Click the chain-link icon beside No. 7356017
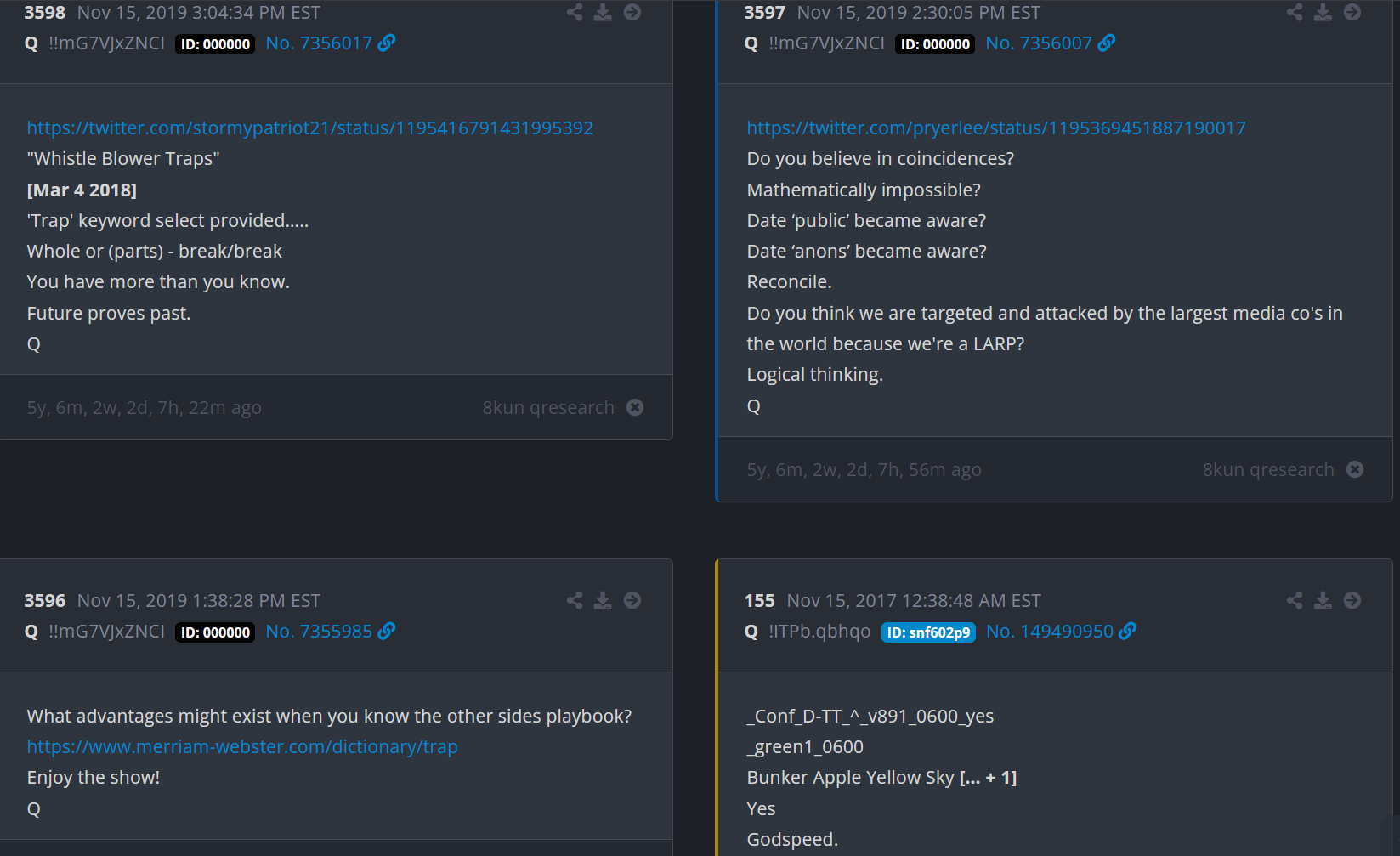1400x856 pixels. (x=387, y=43)
